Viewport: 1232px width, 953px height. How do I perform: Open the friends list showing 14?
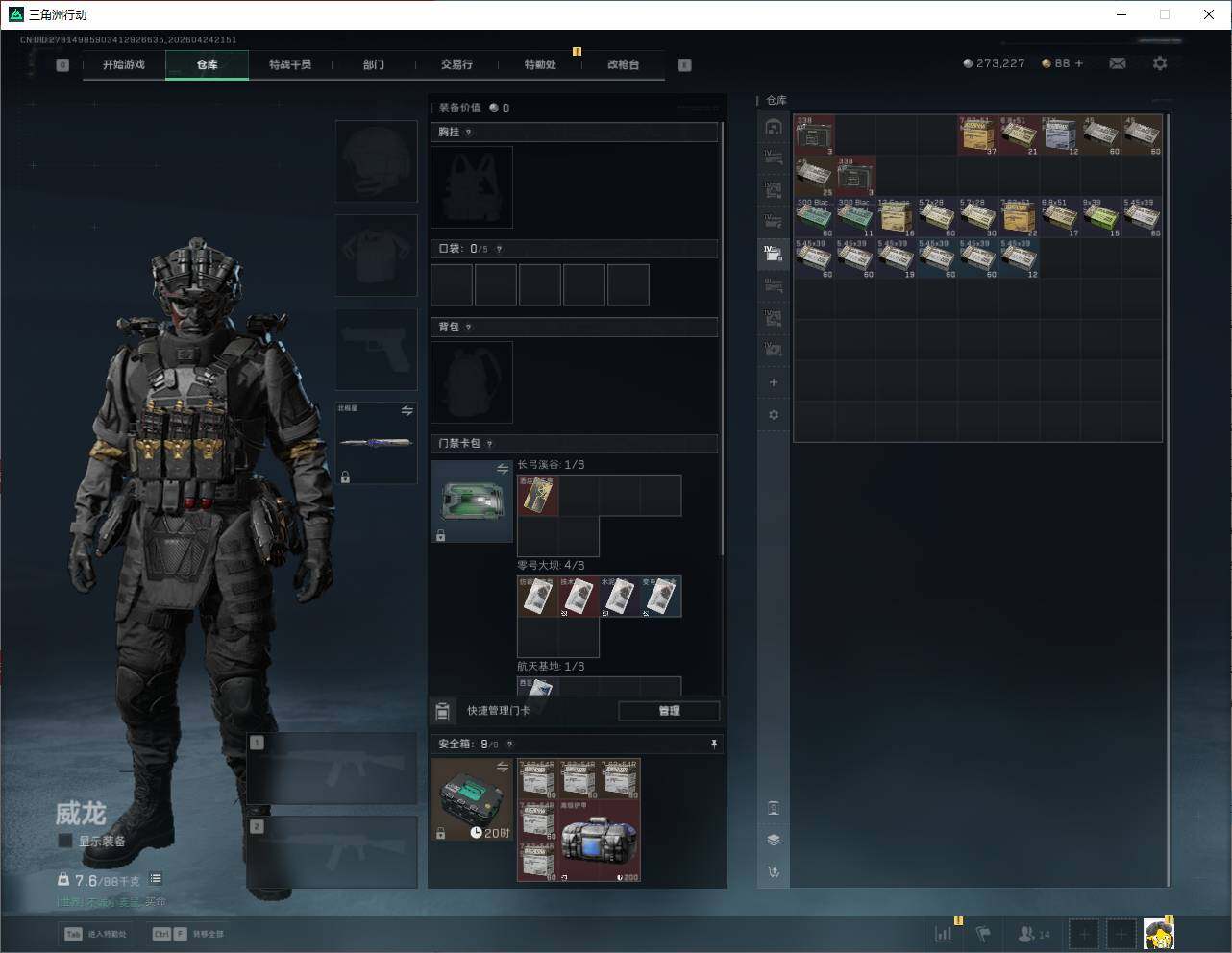[x=1034, y=933]
